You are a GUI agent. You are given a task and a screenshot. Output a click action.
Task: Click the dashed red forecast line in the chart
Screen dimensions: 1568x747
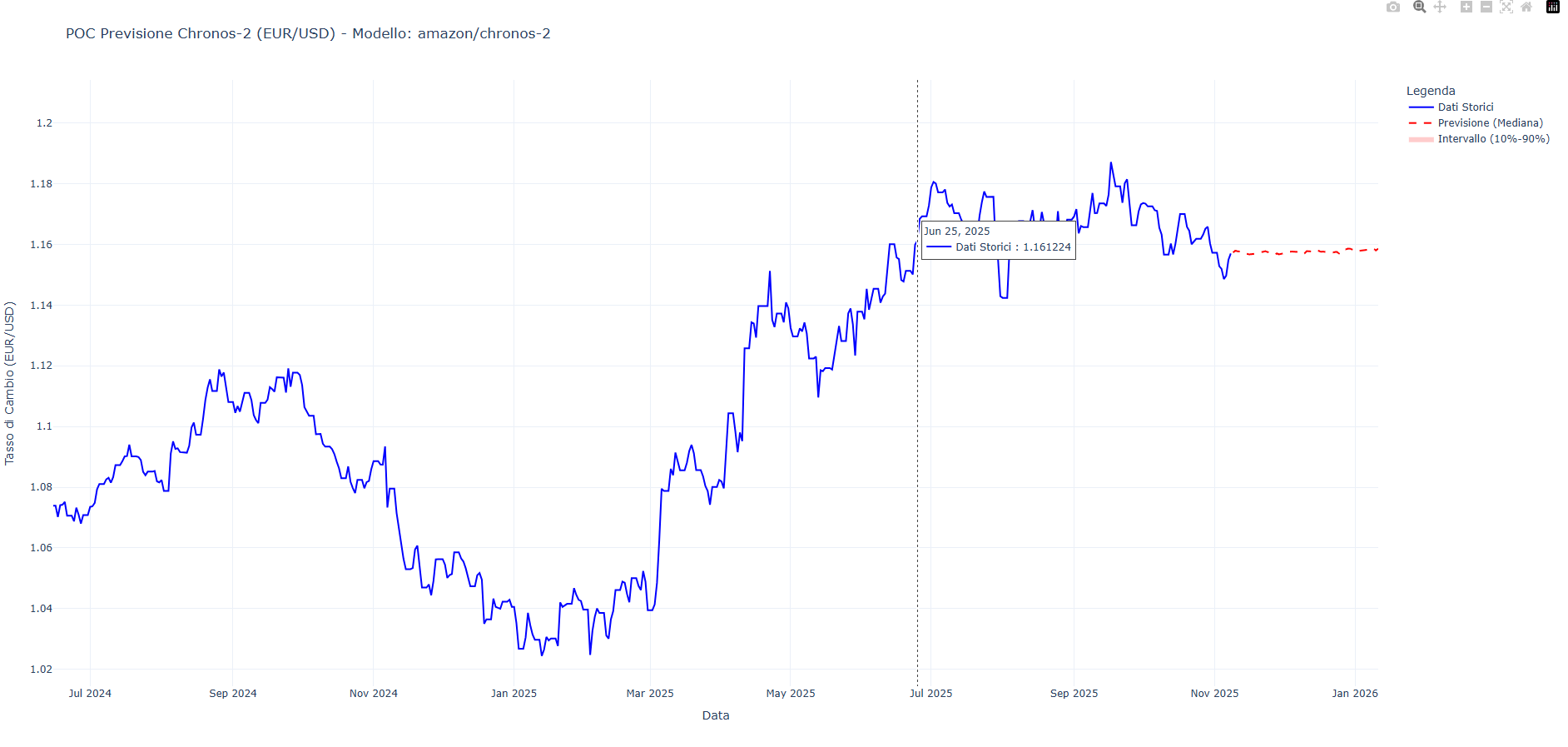click(x=1307, y=251)
